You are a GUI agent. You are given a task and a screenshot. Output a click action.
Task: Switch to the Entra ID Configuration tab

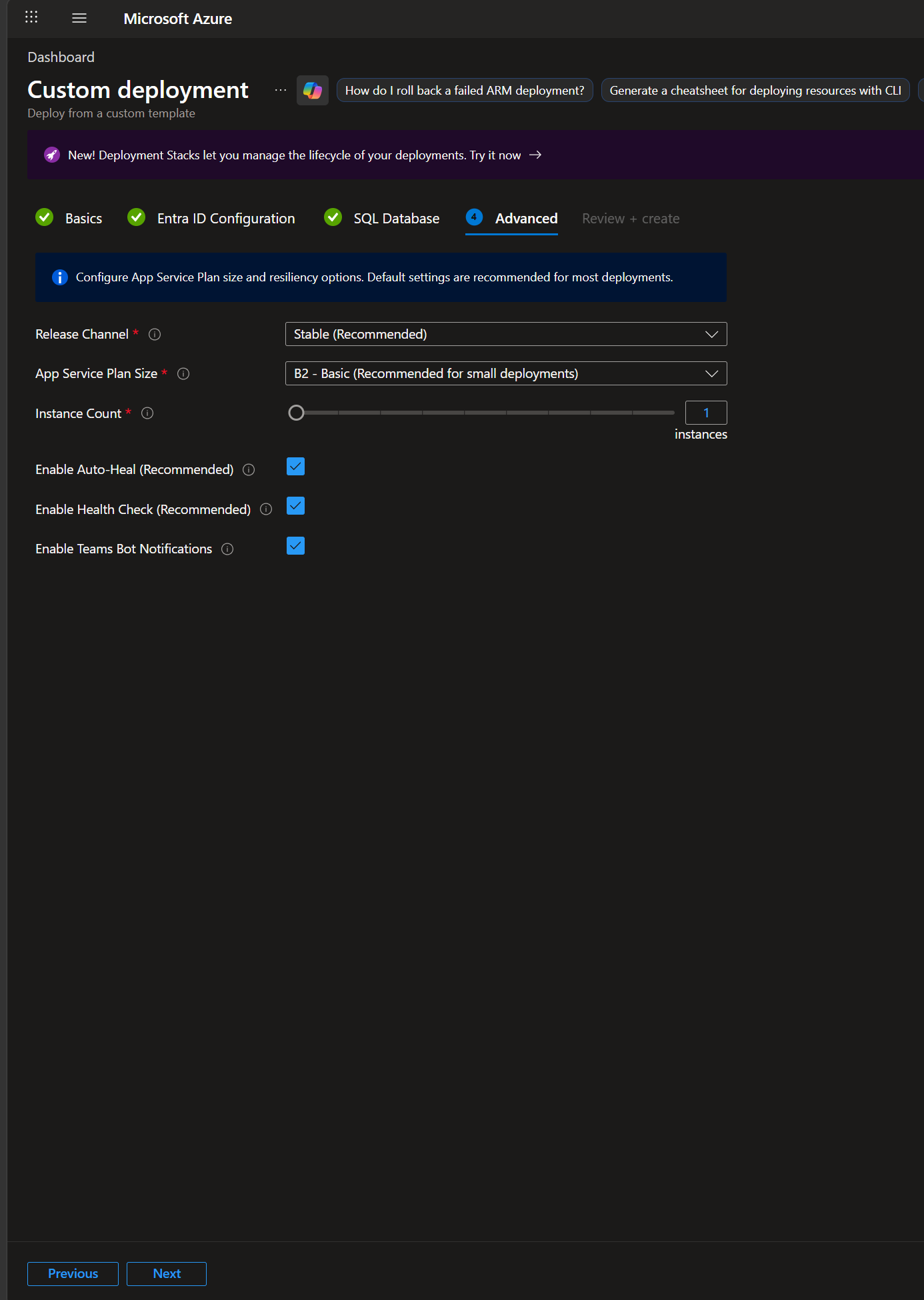pyautogui.click(x=211, y=219)
